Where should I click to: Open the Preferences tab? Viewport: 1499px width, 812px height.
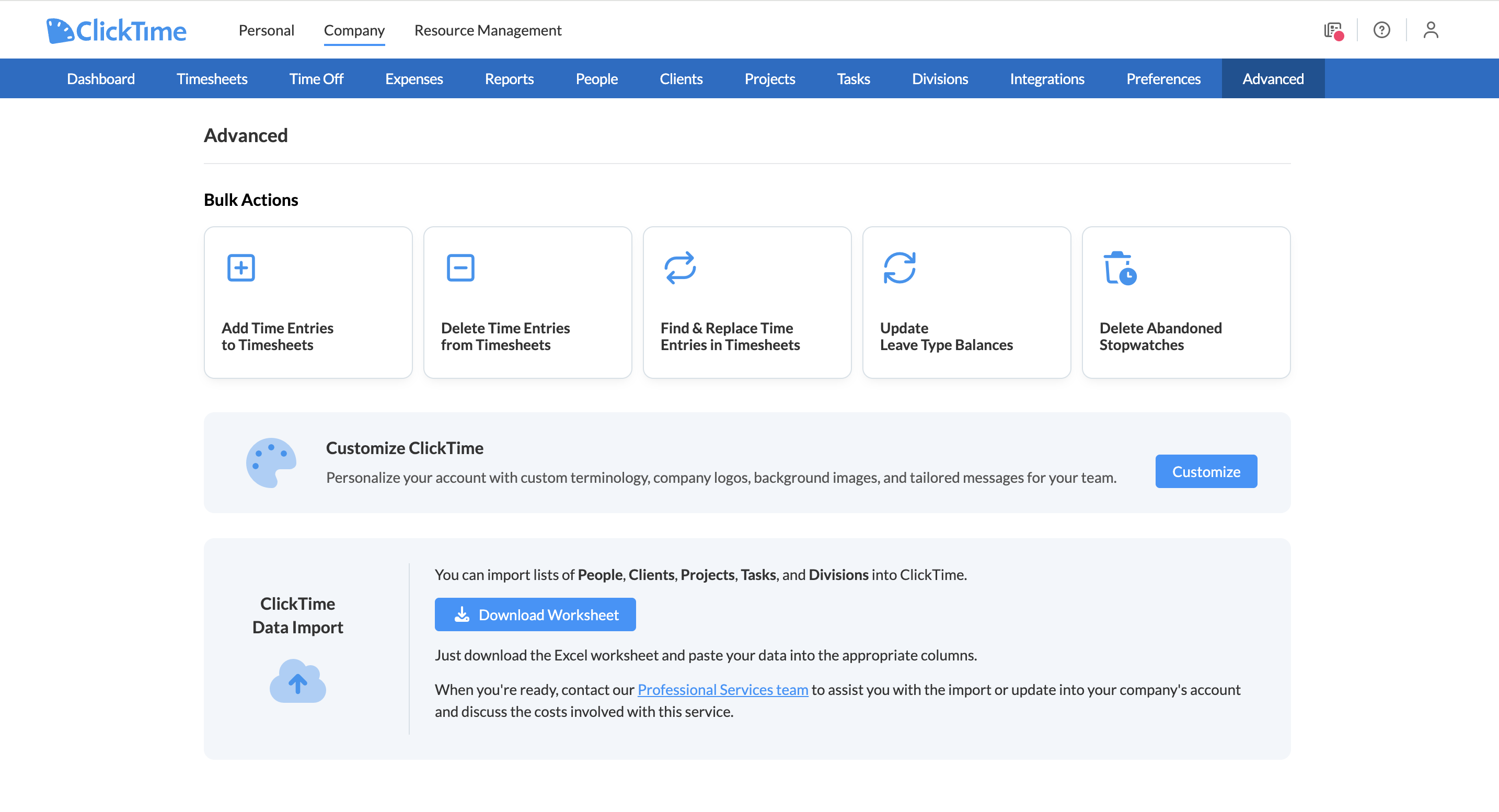click(1163, 78)
